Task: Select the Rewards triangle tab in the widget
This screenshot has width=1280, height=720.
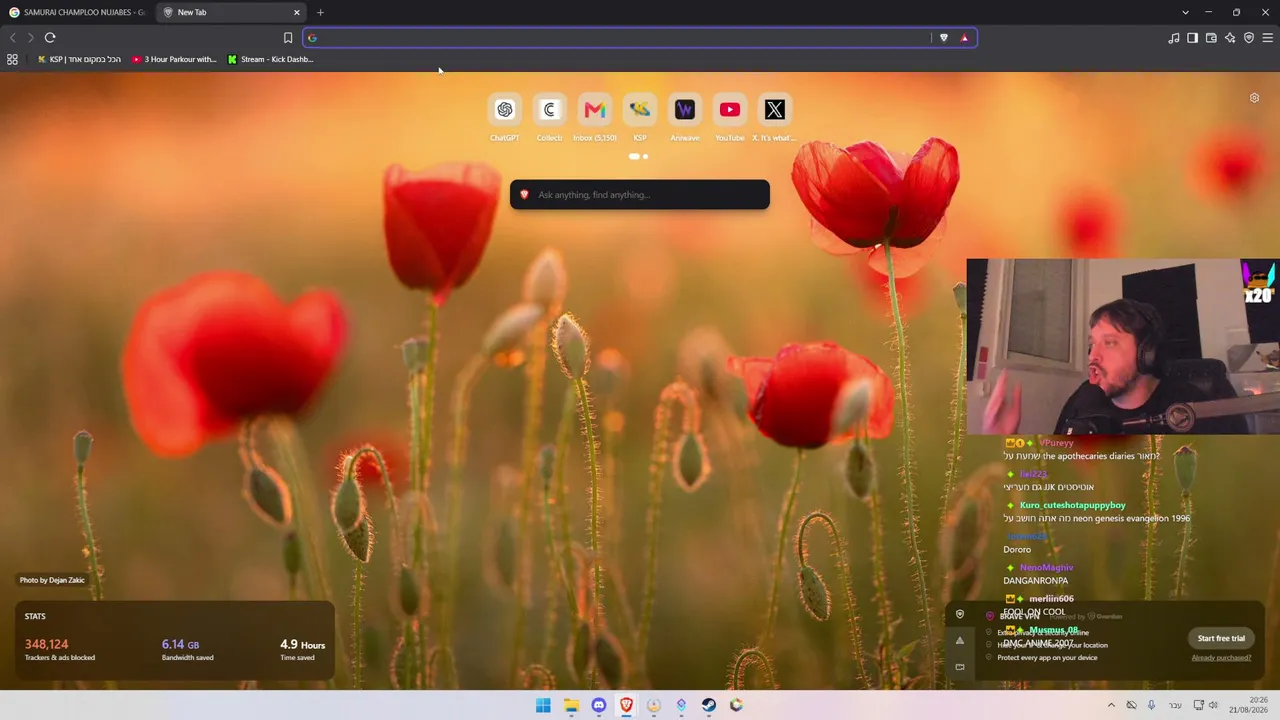Action: pos(960,640)
